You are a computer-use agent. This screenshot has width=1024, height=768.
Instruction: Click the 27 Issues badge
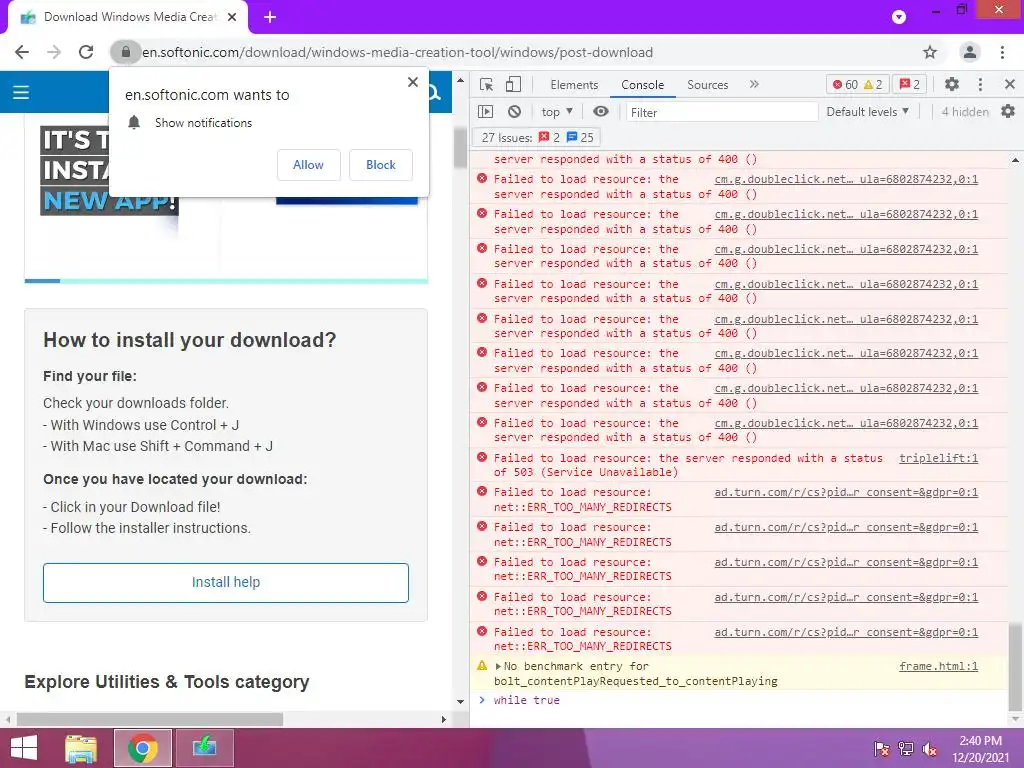537,138
